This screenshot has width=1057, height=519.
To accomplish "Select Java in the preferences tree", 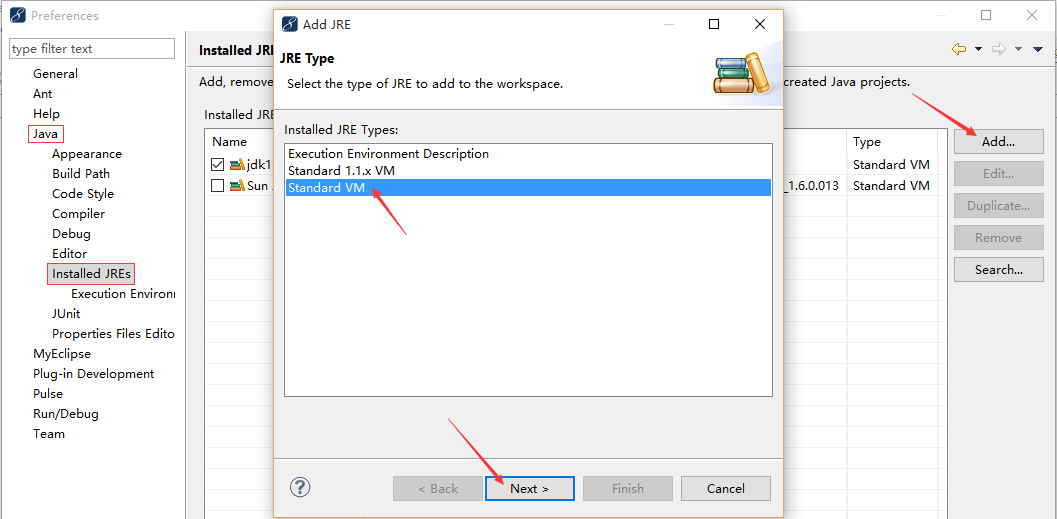I will click(45, 134).
